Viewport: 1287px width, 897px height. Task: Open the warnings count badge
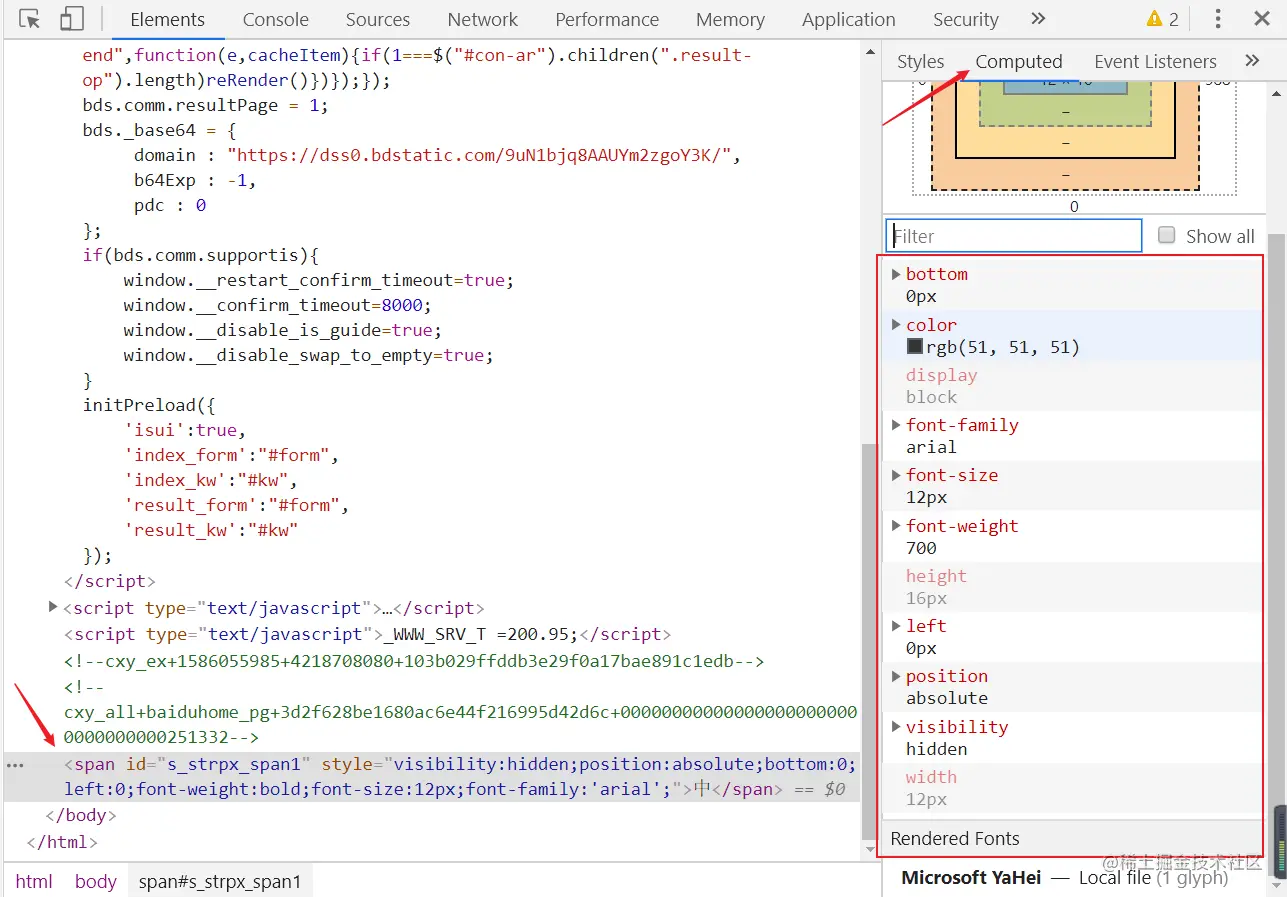click(x=1163, y=19)
